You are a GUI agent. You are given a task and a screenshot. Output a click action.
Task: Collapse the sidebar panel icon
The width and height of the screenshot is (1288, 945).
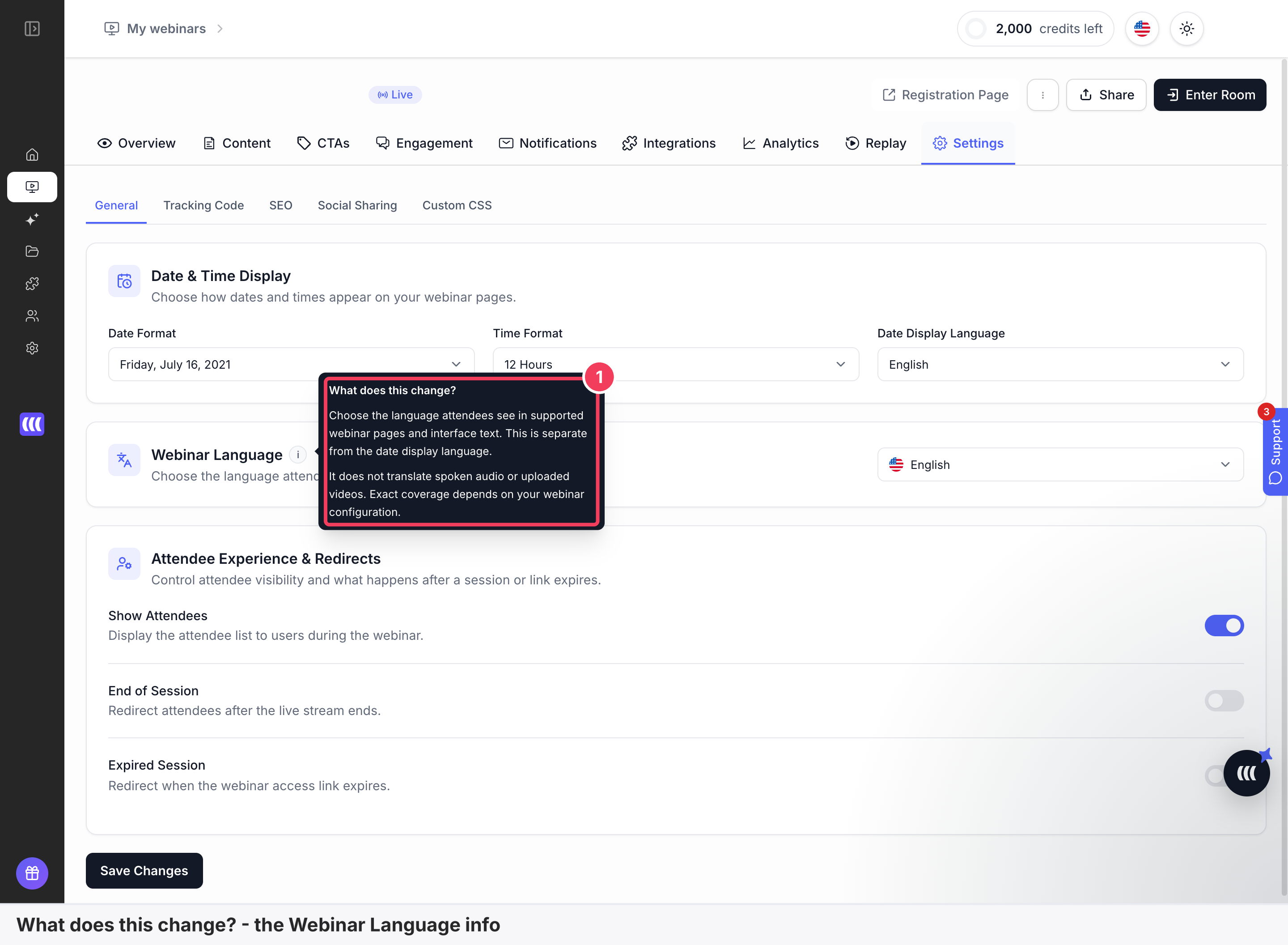[x=32, y=29]
